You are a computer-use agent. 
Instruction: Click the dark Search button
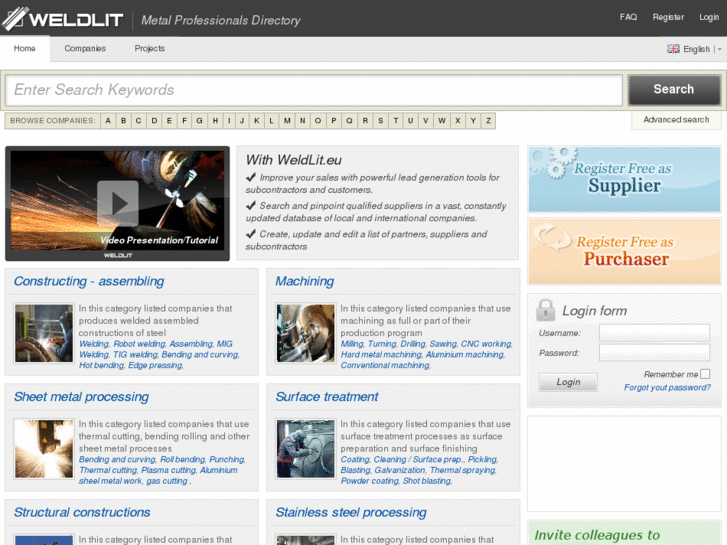click(674, 89)
